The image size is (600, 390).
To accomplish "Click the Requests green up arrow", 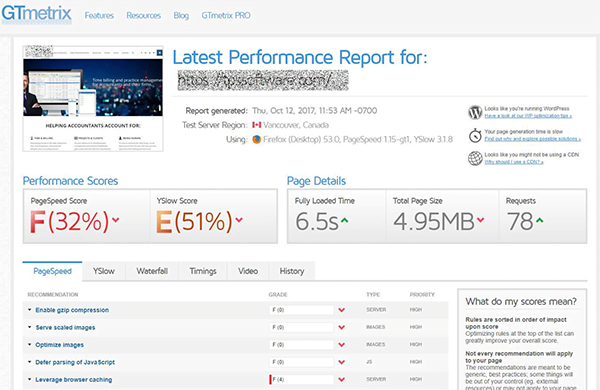I will [540, 220].
